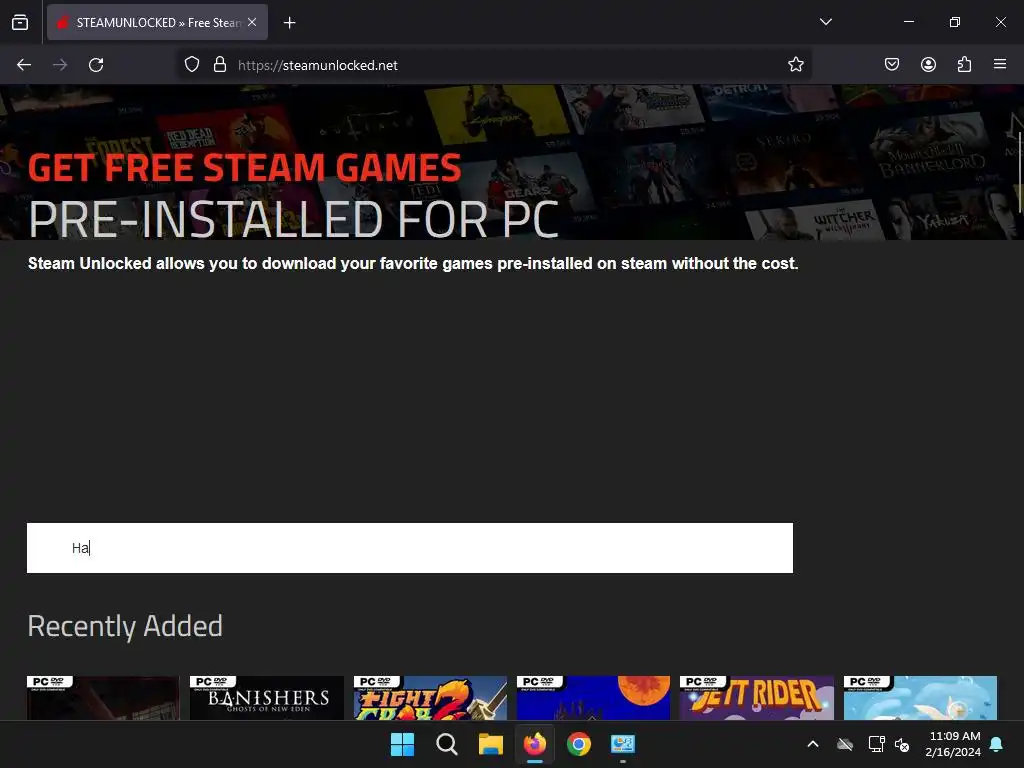The height and width of the screenshot is (768, 1024).
Task: Click the OneDrive cloud tray icon
Action: pos(845,744)
